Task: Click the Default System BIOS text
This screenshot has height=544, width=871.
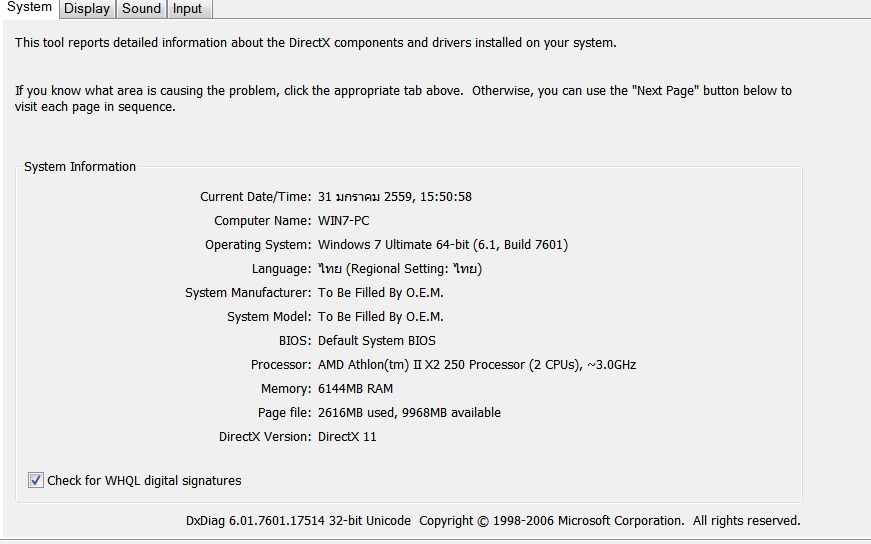Action: (x=376, y=341)
